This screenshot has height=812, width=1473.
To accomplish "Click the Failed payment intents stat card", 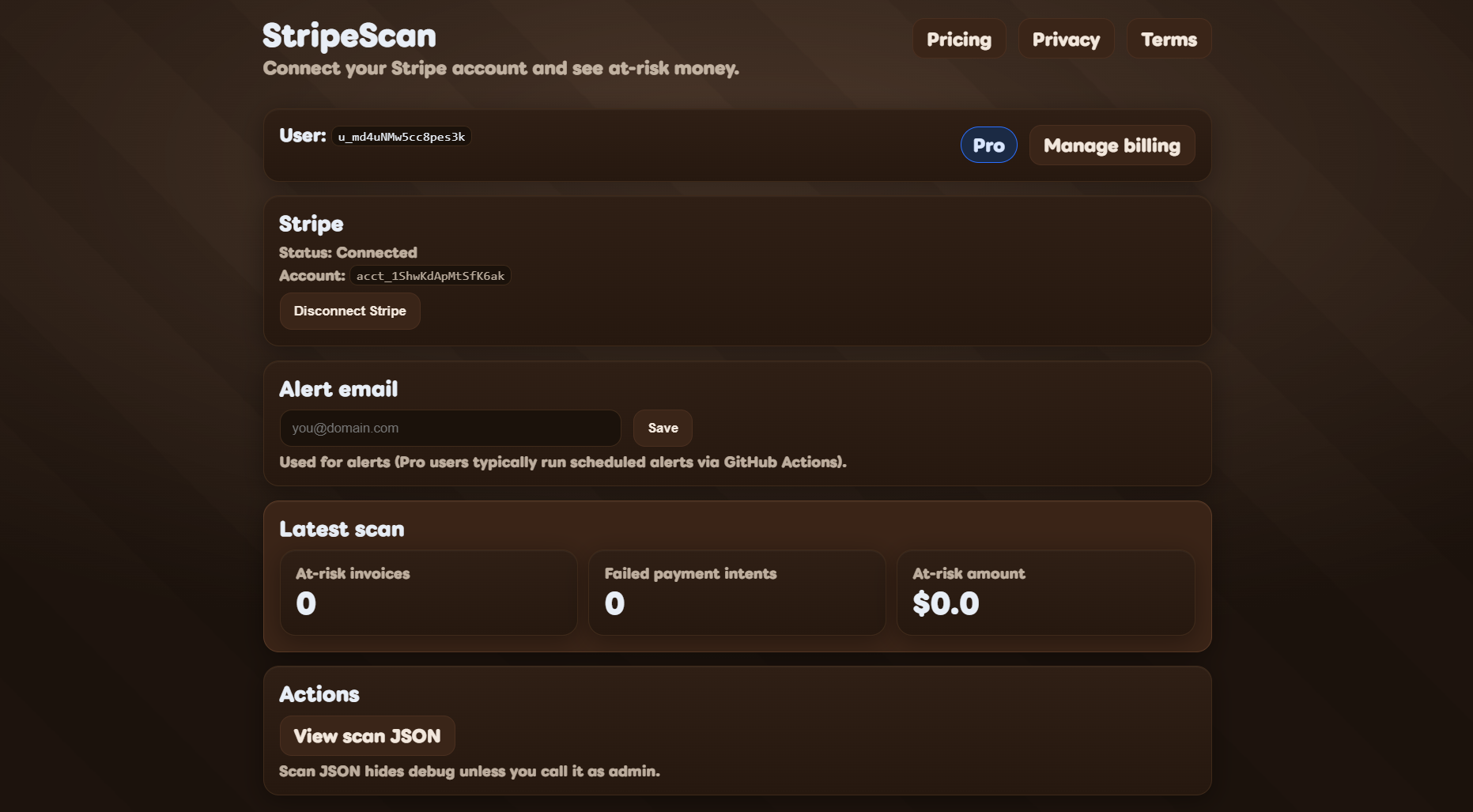I will [736, 592].
